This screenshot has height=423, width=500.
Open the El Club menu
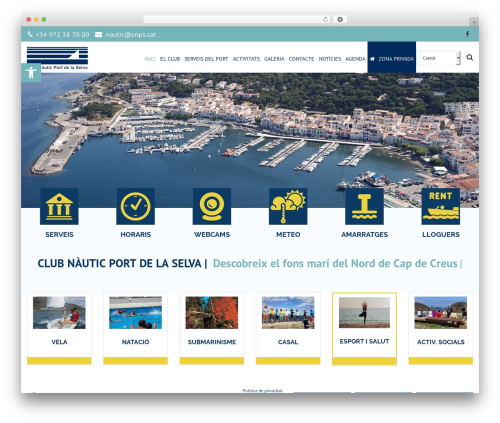click(170, 59)
